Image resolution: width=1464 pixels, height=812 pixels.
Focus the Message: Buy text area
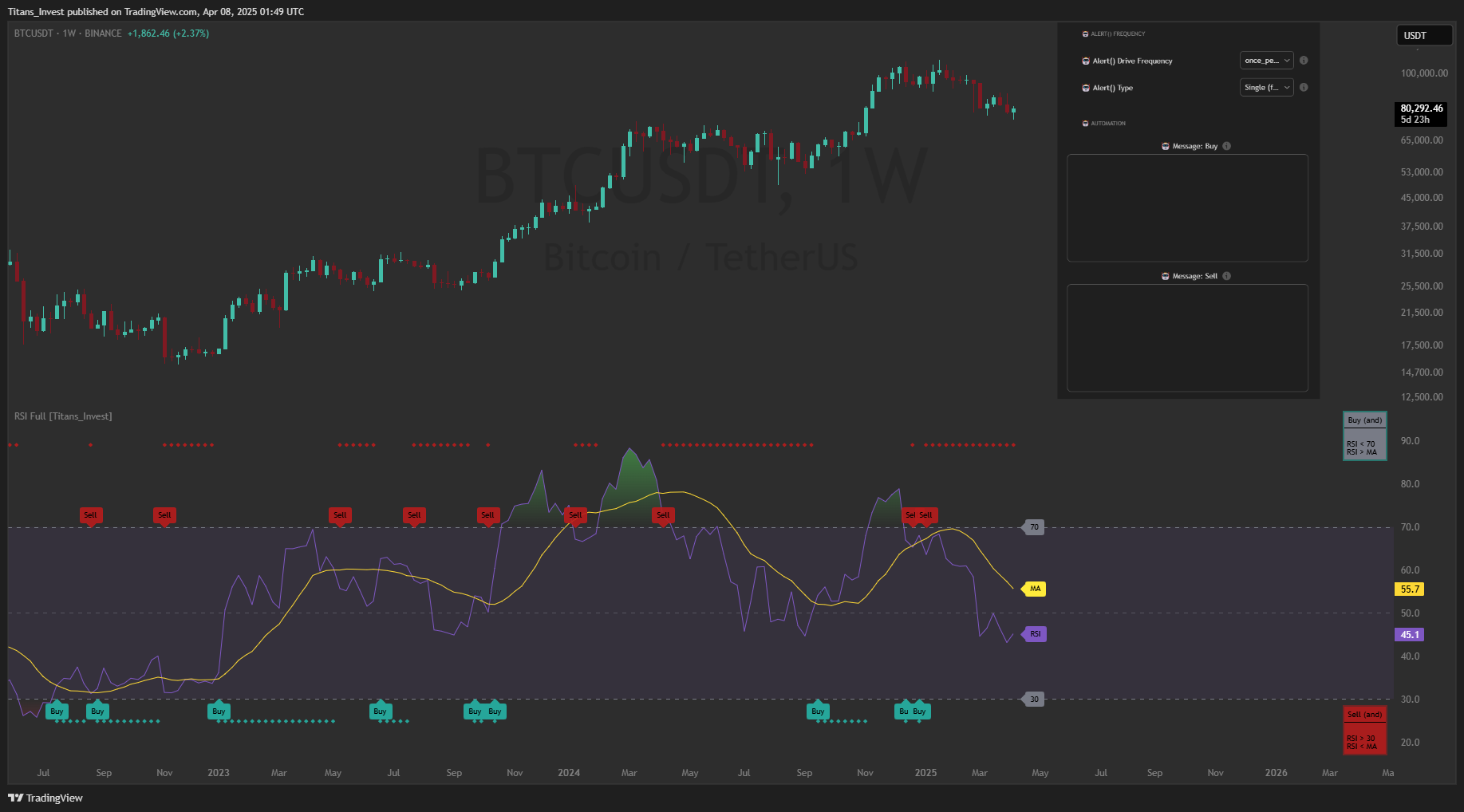click(x=1187, y=208)
